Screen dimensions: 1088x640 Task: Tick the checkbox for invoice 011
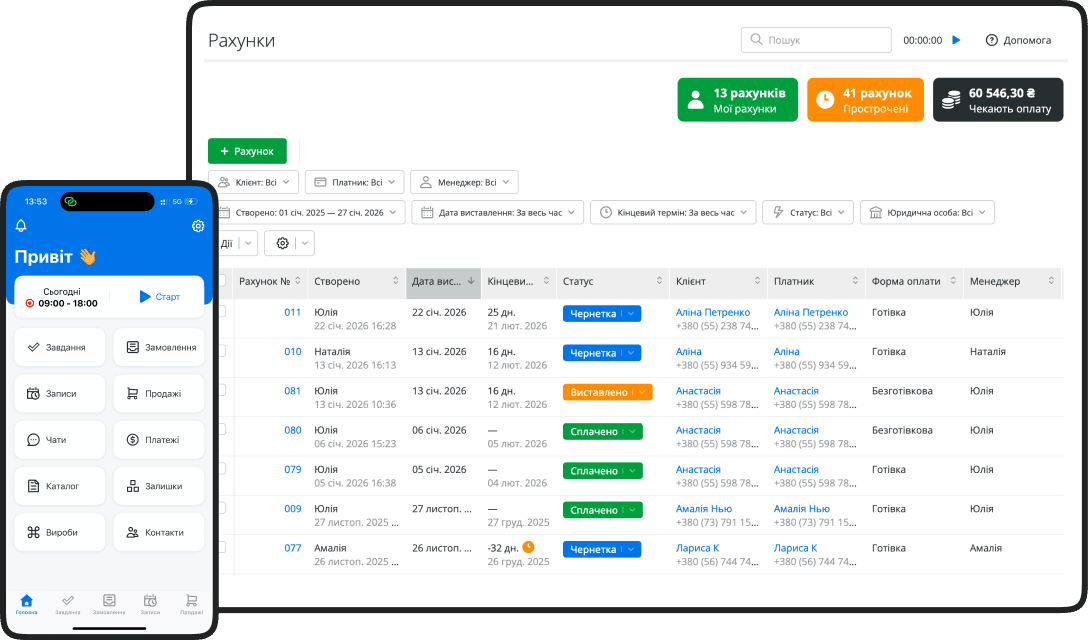click(x=222, y=312)
